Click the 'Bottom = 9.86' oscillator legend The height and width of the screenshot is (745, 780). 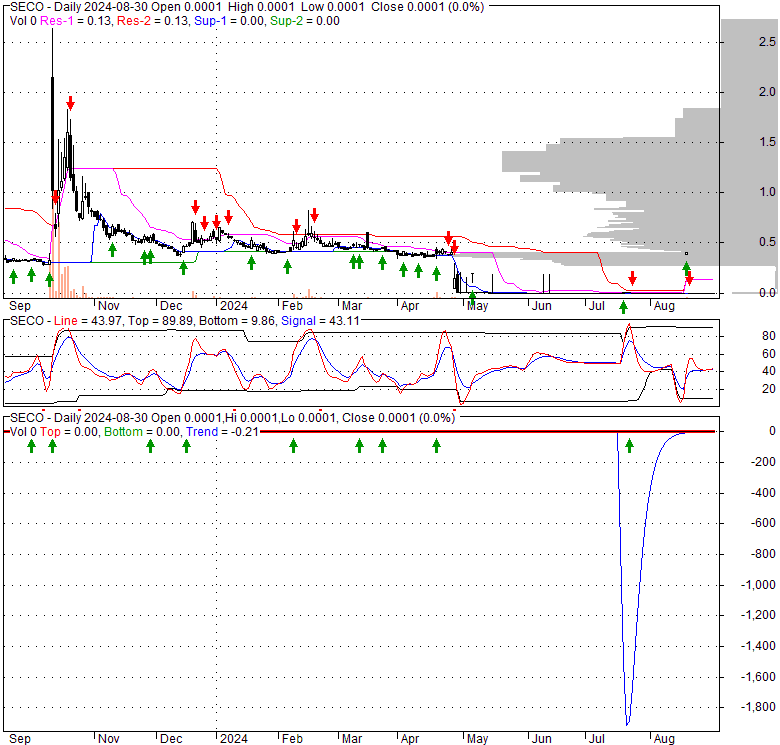(x=237, y=321)
